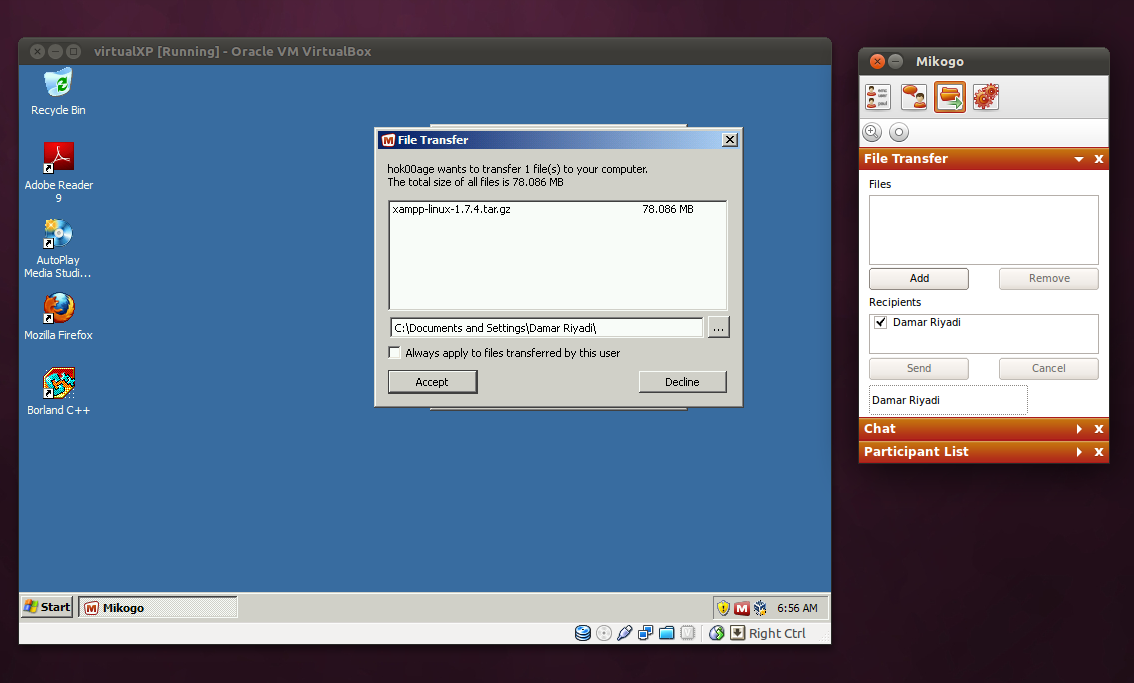Click the magnifier zoom icon in Mikogo

[872, 131]
